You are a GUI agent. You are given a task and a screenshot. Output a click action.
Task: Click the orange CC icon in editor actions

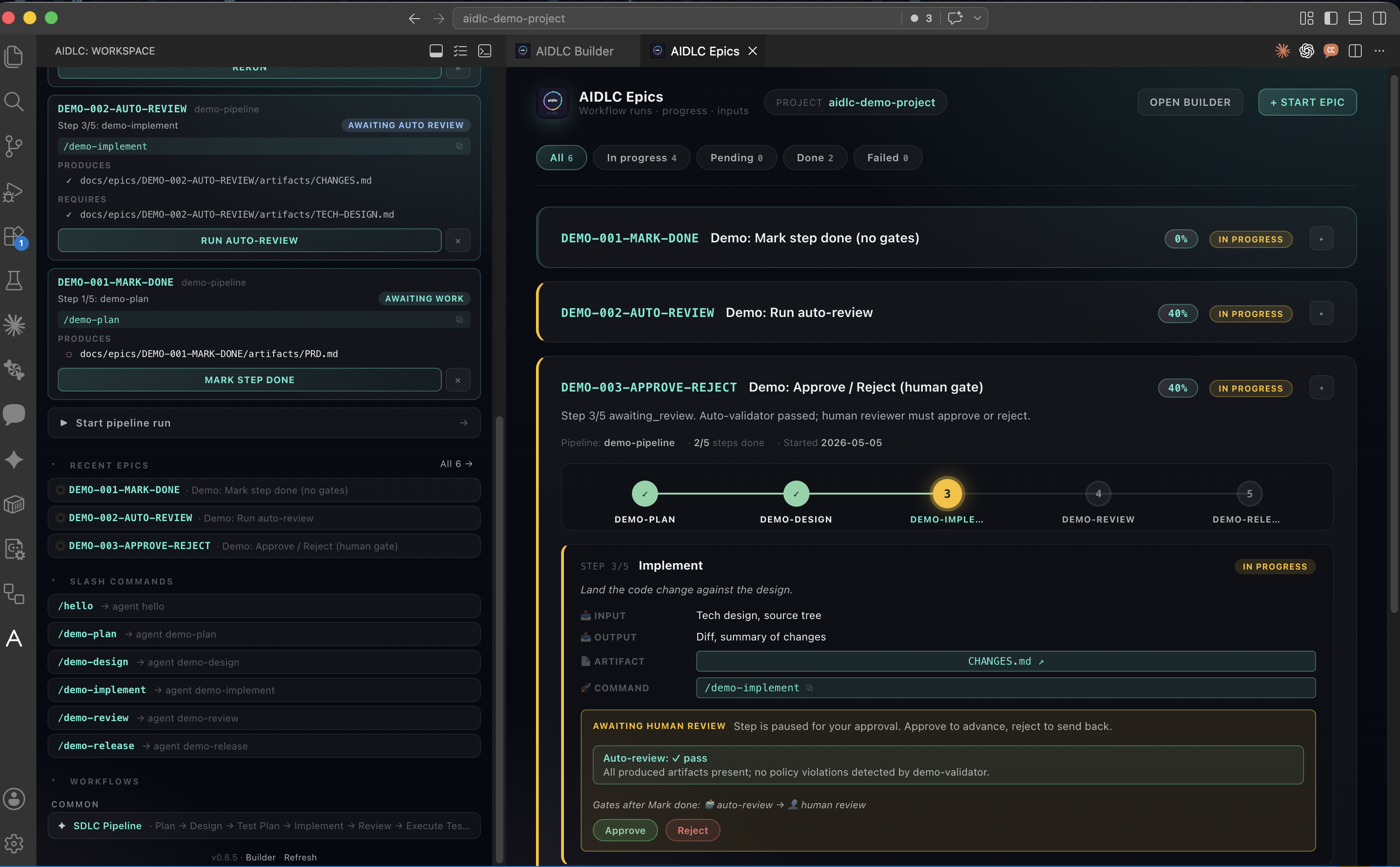[1331, 51]
